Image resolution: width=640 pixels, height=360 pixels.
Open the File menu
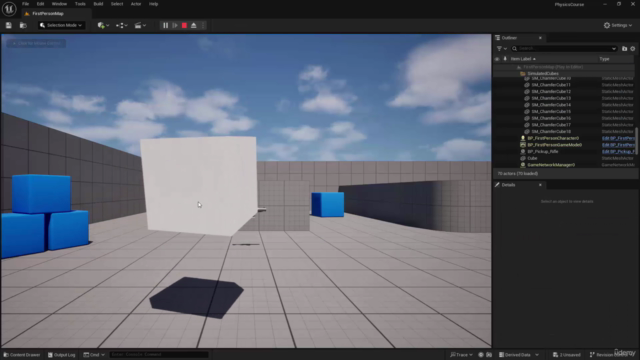[x=25, y=4]
